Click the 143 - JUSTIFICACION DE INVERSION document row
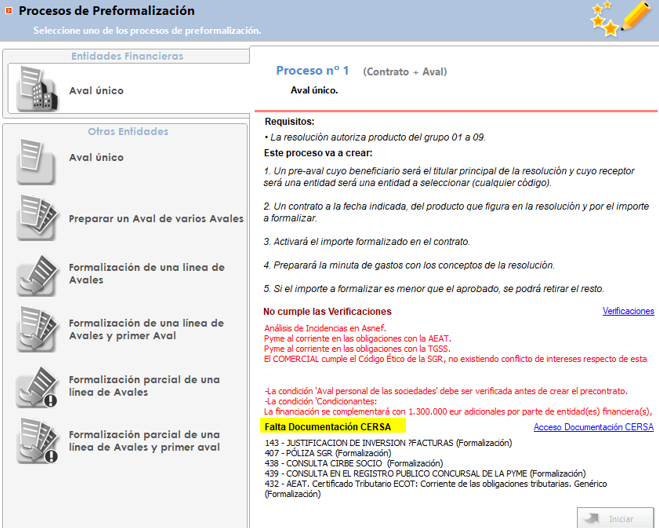Image resolution: width=659 pixels, height=528 pixels. [388, 443]
